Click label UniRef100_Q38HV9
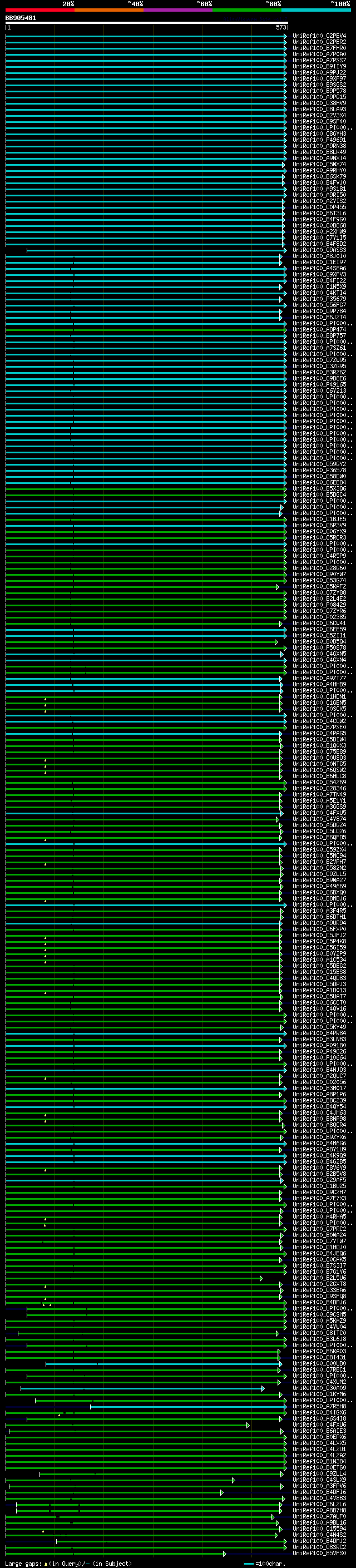This screenshot has height=1568, width=356. pos(319,103)
